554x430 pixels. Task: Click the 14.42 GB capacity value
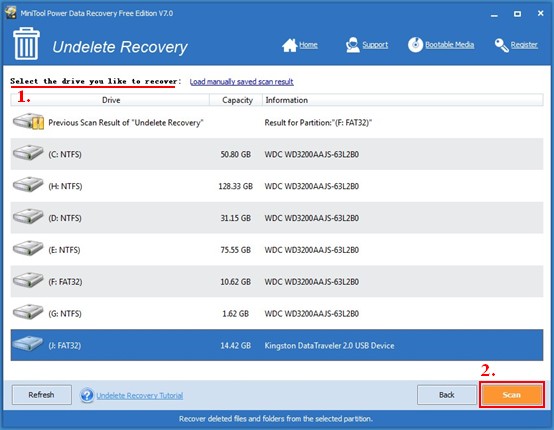pos(236,345)
